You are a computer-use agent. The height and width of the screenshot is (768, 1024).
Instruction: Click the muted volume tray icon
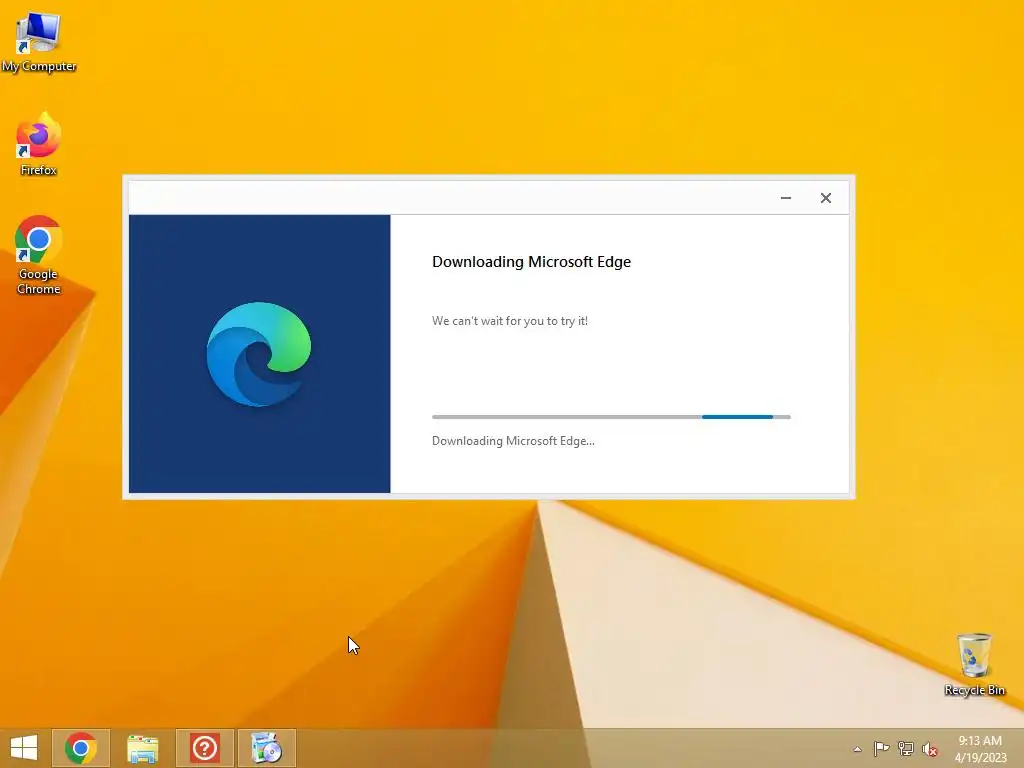point(930,749)
